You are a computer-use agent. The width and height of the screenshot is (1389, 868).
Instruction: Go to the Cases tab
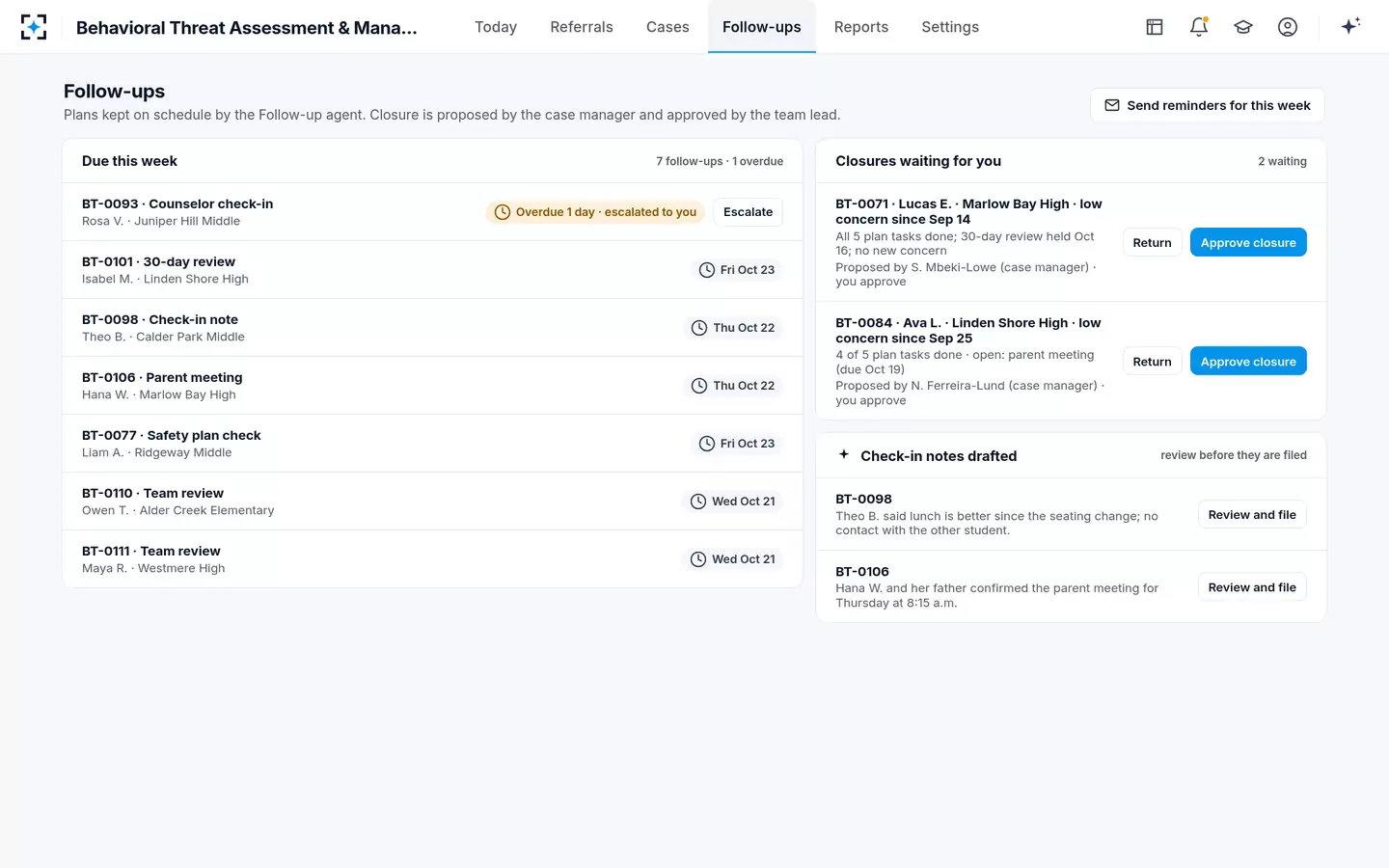pos(667,27)
